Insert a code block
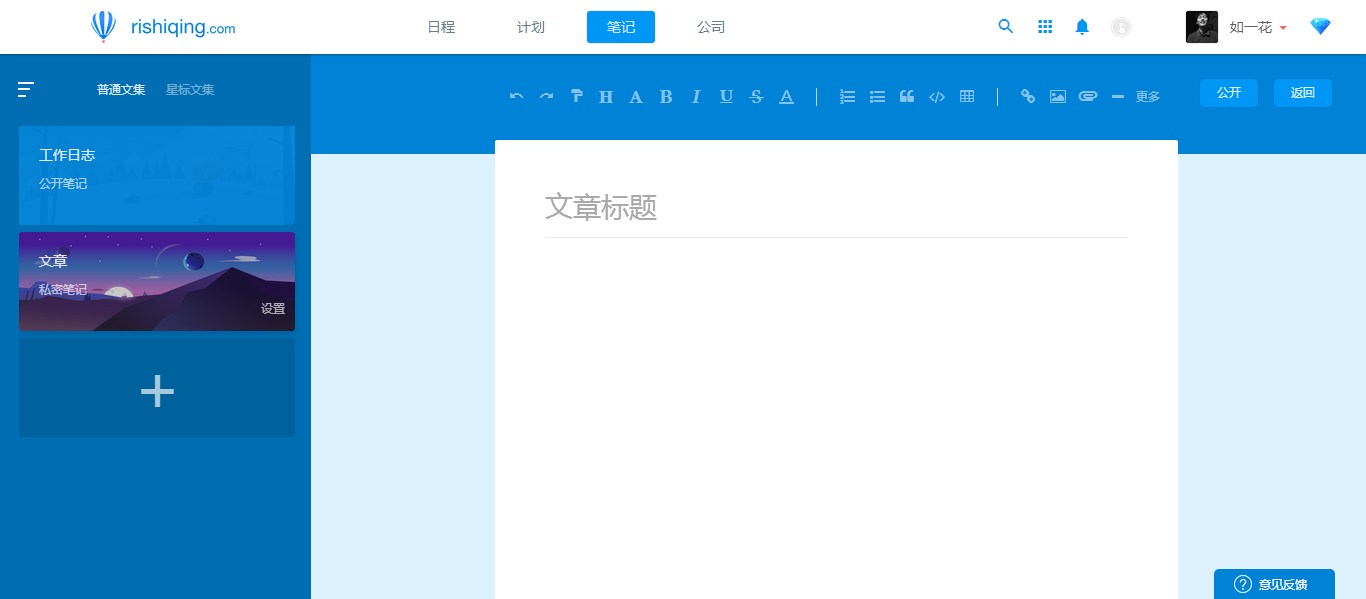This screenshot has width=1366, height=599. pyautogui.click(x=937, y=95)
